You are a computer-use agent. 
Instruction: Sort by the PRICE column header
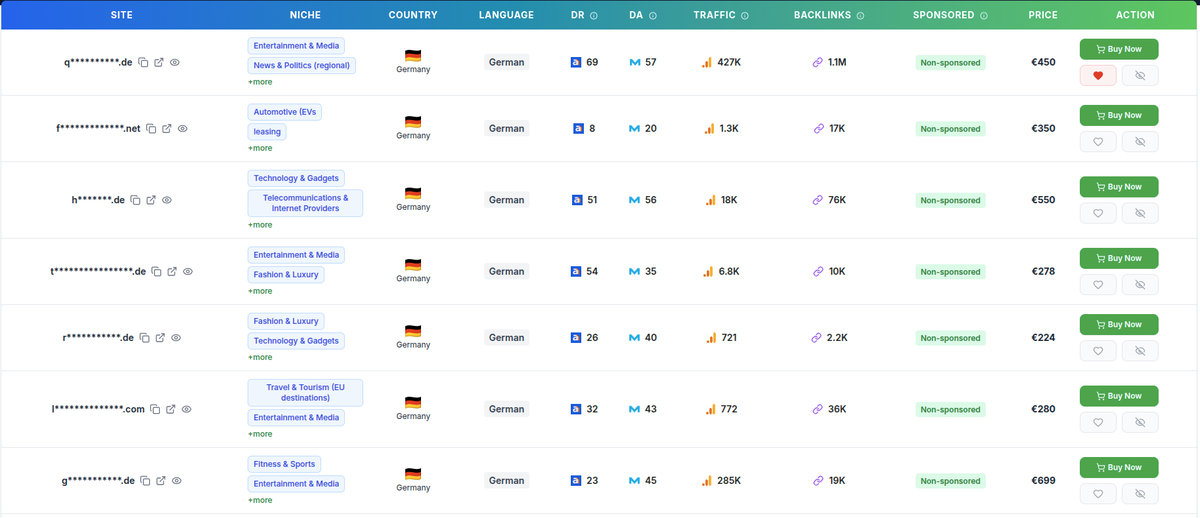click(1043, 16)
